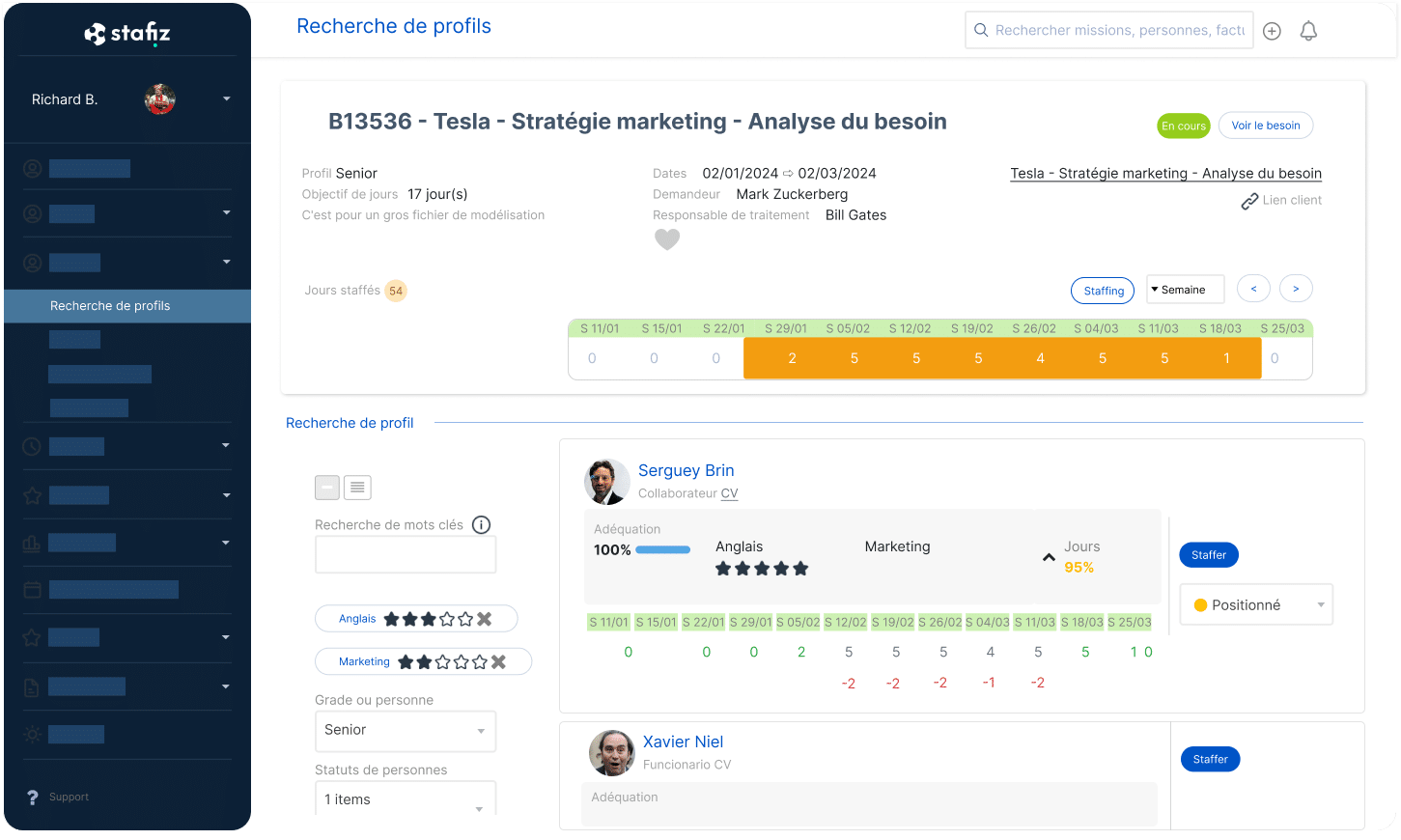Open Serguey Brin profile link
This screenshot has height=840, width=1401.
(686, 470)
